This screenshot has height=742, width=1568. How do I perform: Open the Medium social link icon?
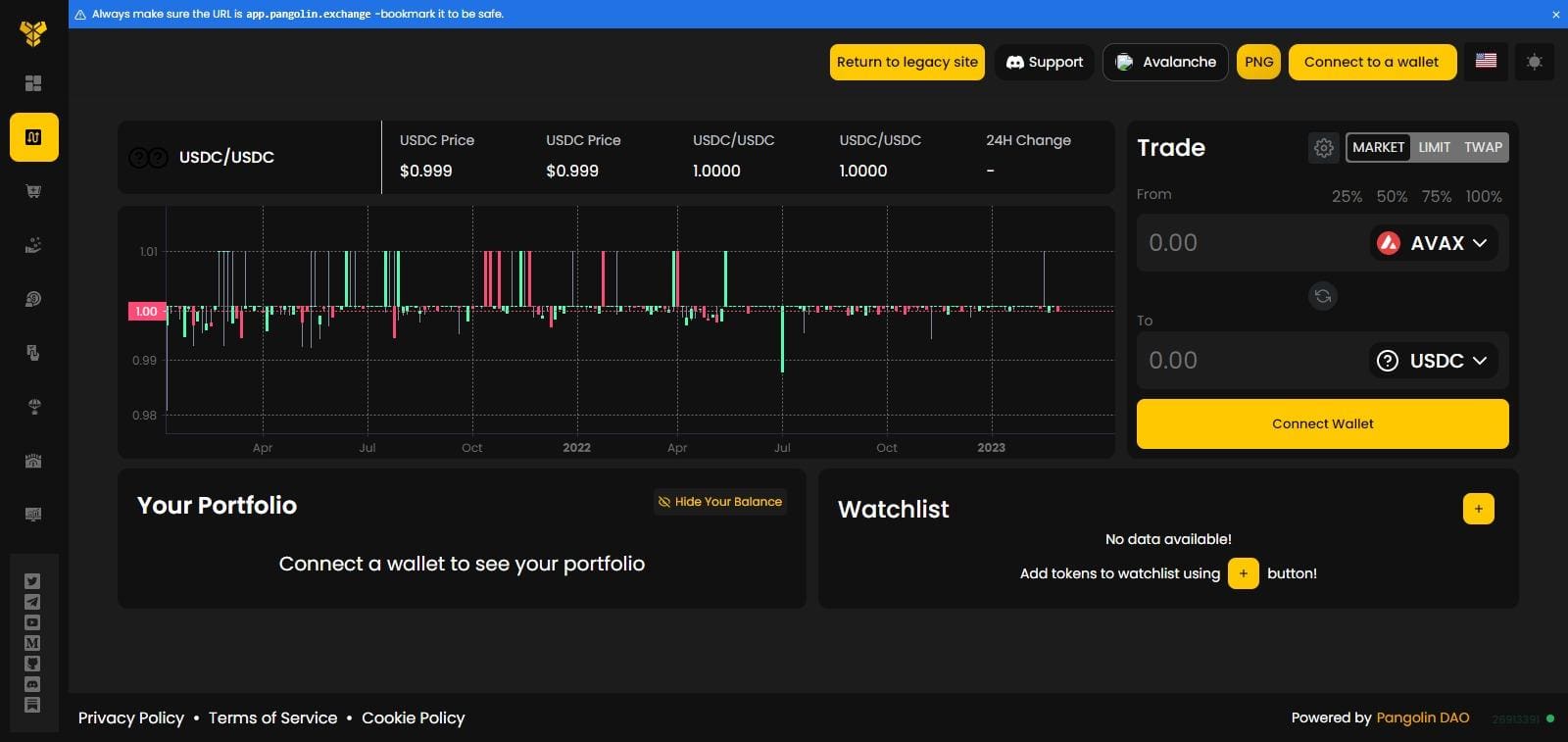coord(32,643)
